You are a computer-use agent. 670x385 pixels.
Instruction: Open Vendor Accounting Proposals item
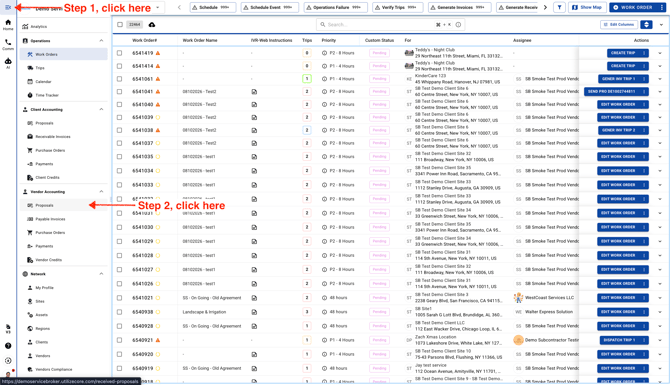64,206
